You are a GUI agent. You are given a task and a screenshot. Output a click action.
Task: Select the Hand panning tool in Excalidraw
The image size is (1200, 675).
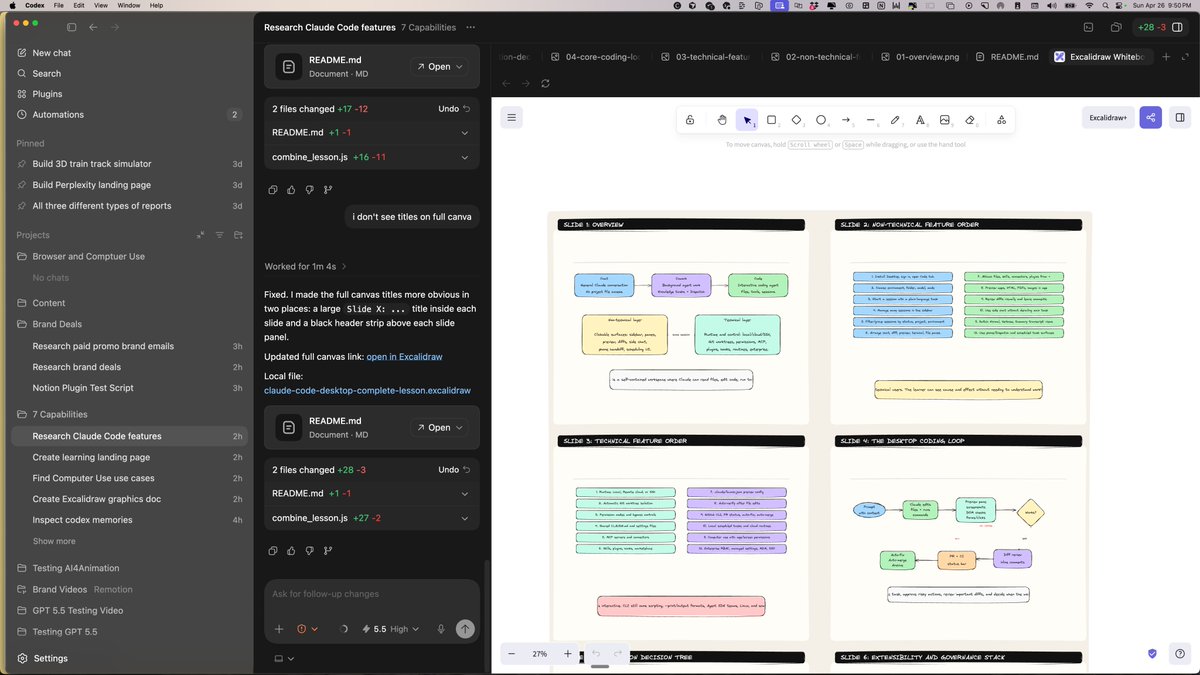[x=722, y=120]
